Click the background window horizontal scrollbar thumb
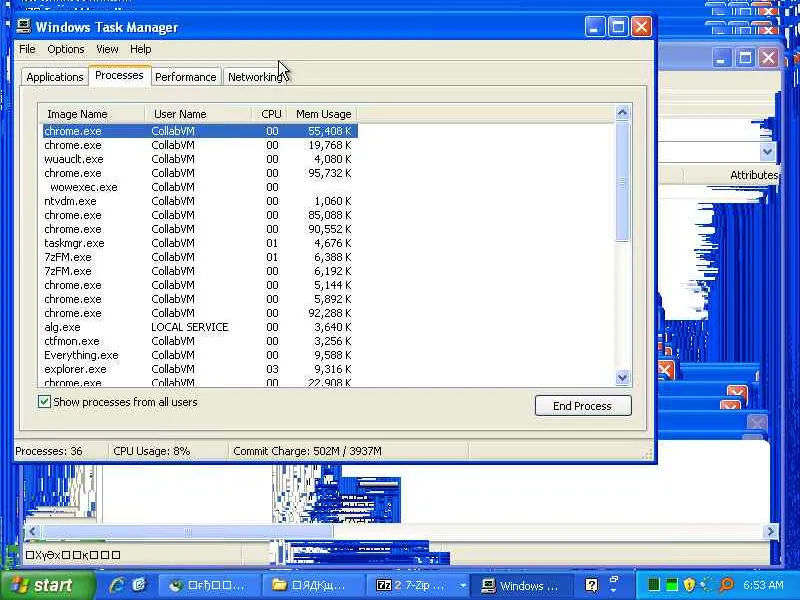This screenshot has width=800, height=600. (x=187, y=531)
